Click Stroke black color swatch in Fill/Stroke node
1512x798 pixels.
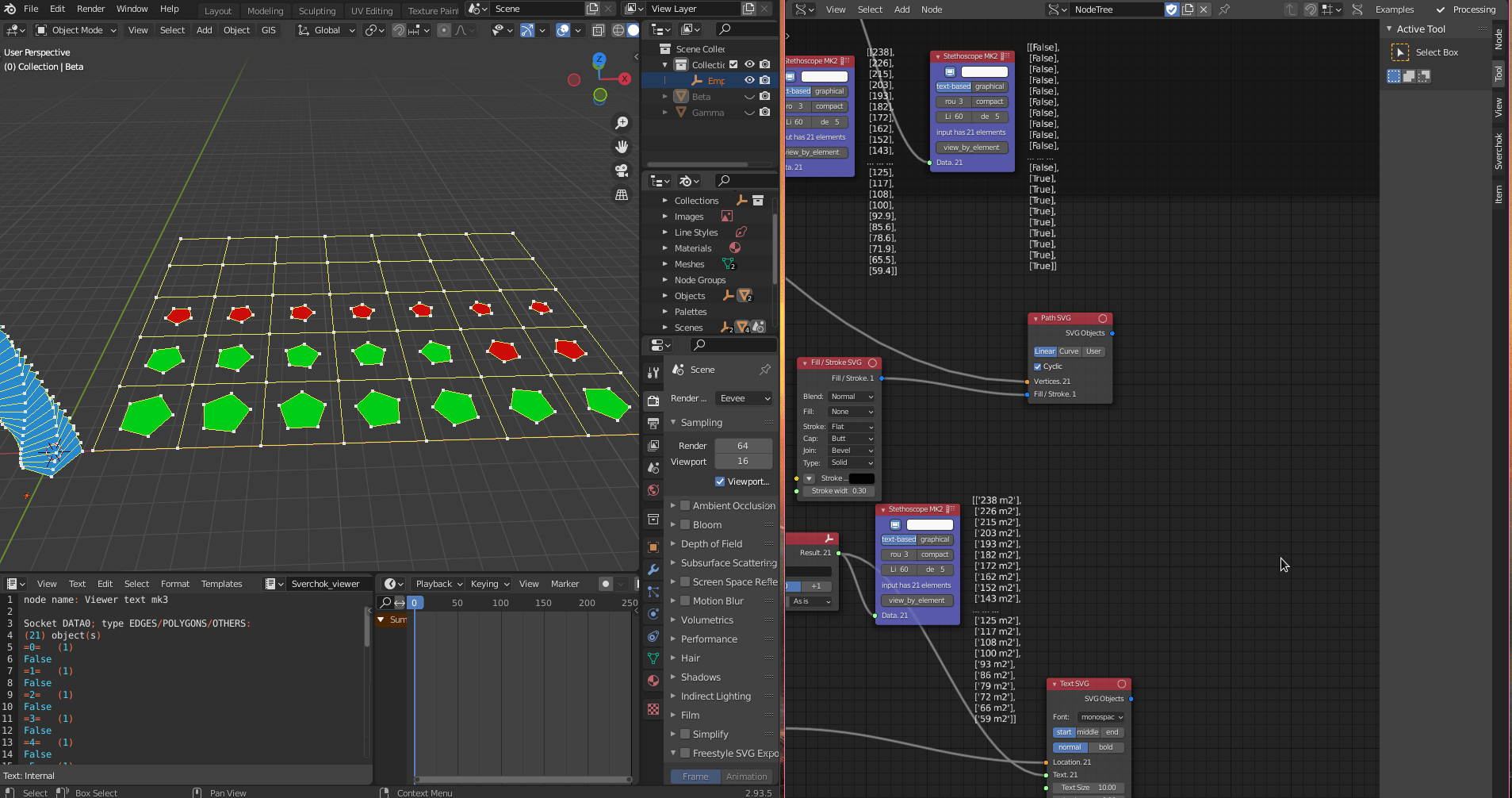pyautogui.click(x=862, y=478)
